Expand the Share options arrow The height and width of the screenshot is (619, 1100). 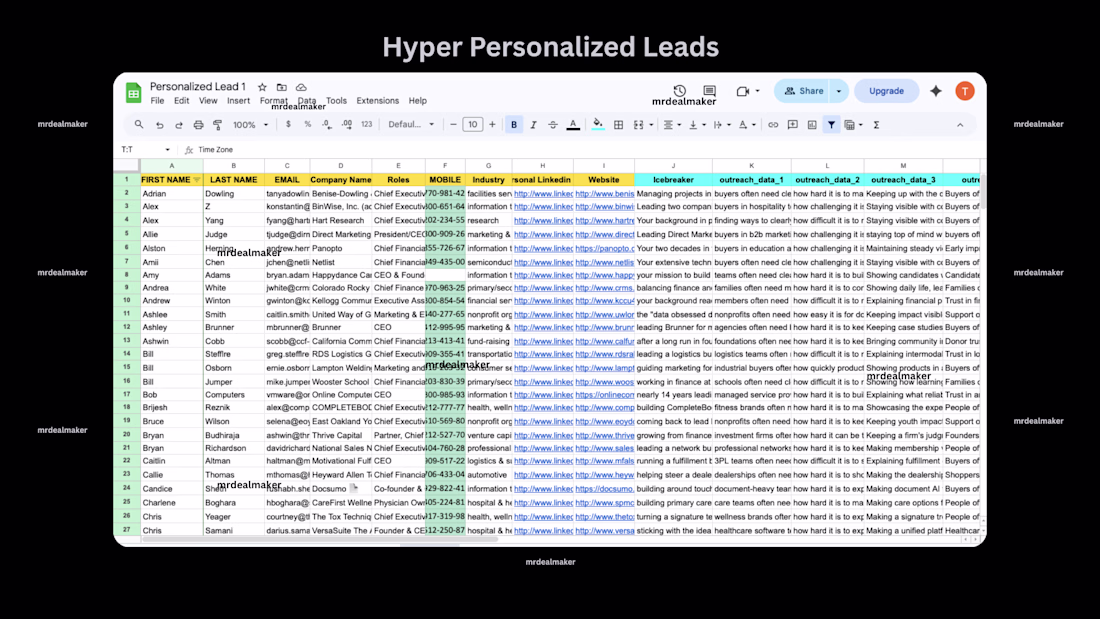coord(839,91)
